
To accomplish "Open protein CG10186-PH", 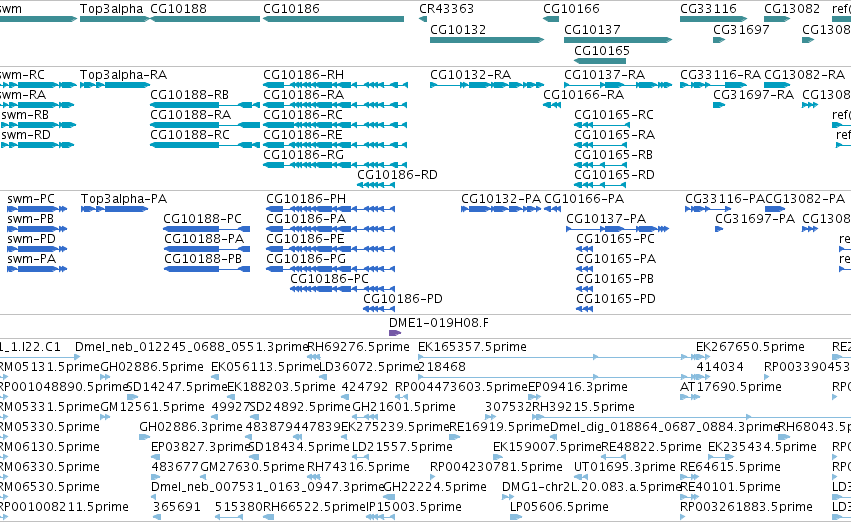I will (x=331, y=209).
